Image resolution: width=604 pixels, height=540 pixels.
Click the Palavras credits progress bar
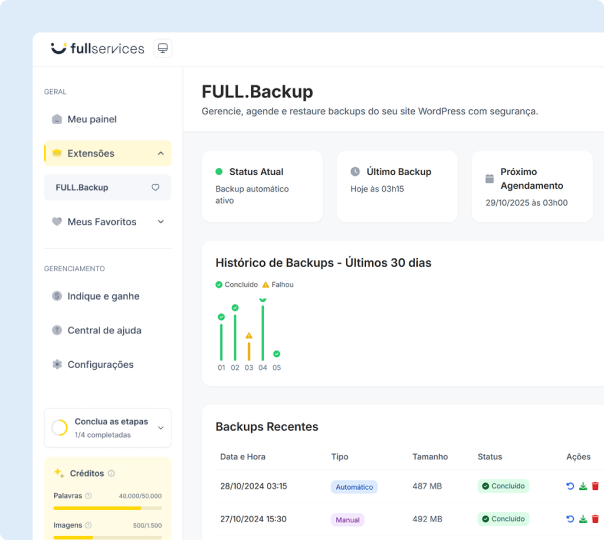click(107, 507)
